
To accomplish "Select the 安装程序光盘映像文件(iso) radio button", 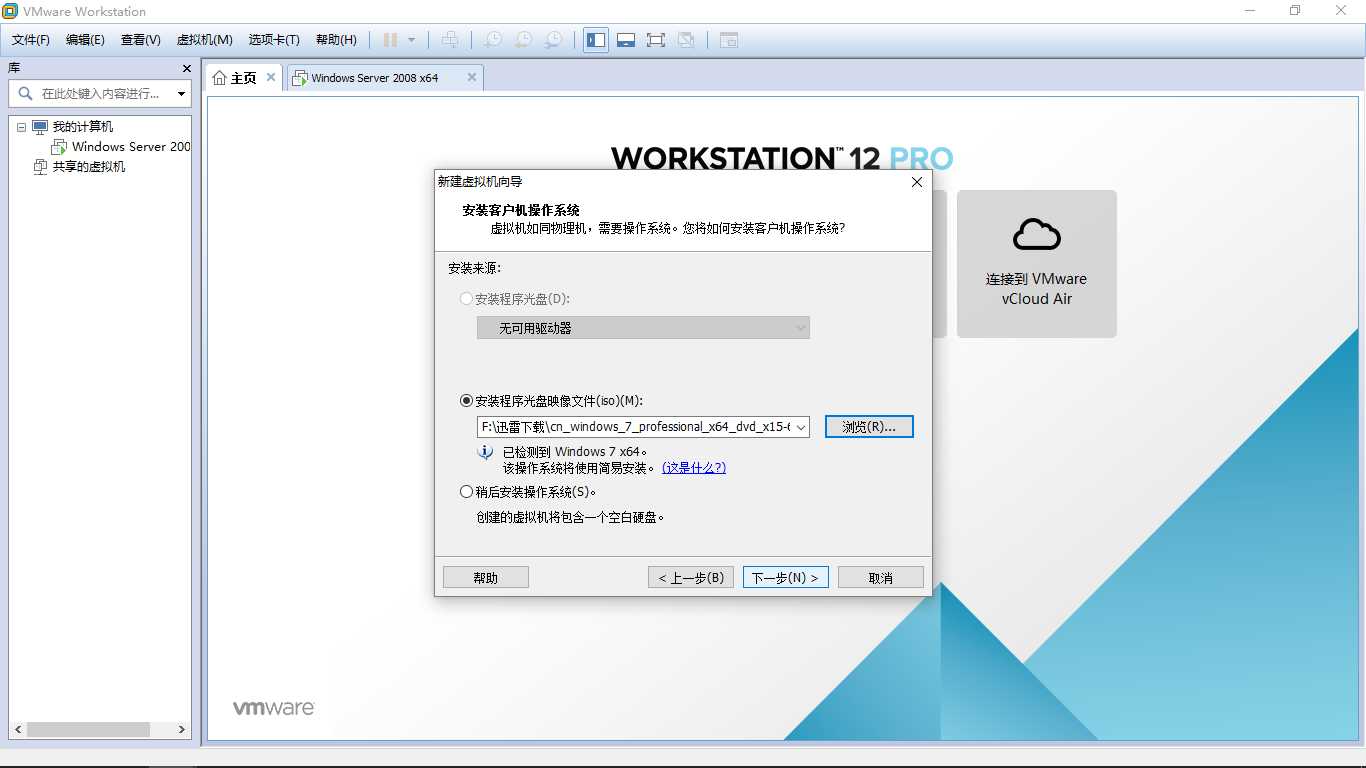I will tap(466, 401).
